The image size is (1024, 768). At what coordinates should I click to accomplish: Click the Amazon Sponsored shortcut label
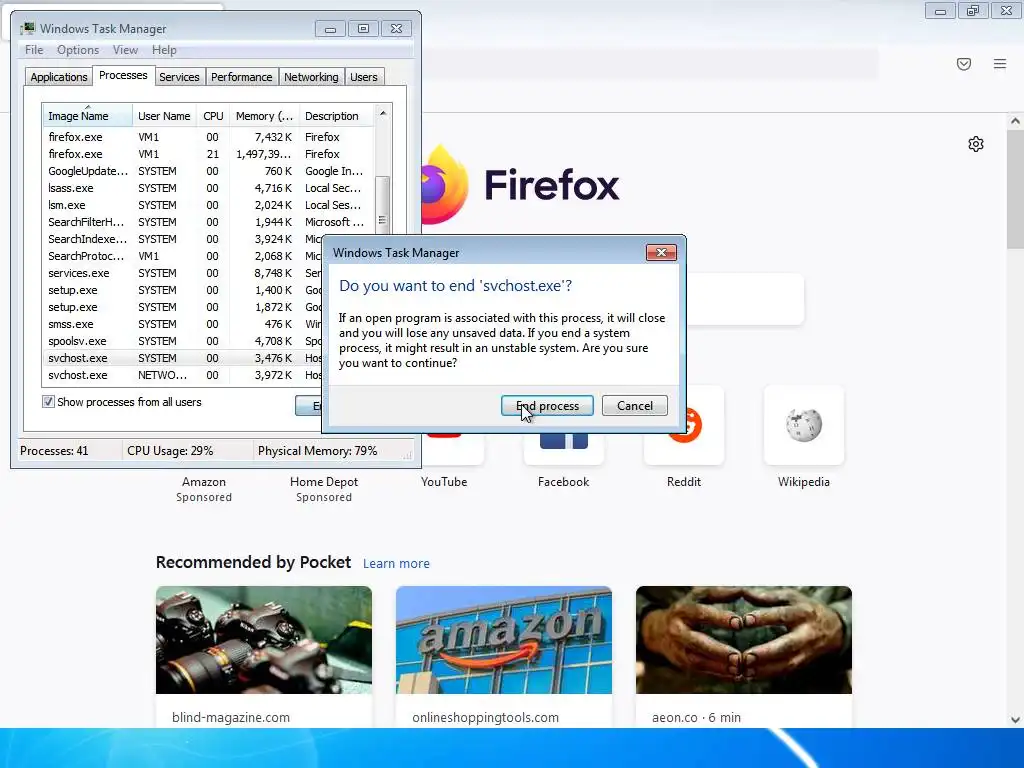[x=204, y=489]
